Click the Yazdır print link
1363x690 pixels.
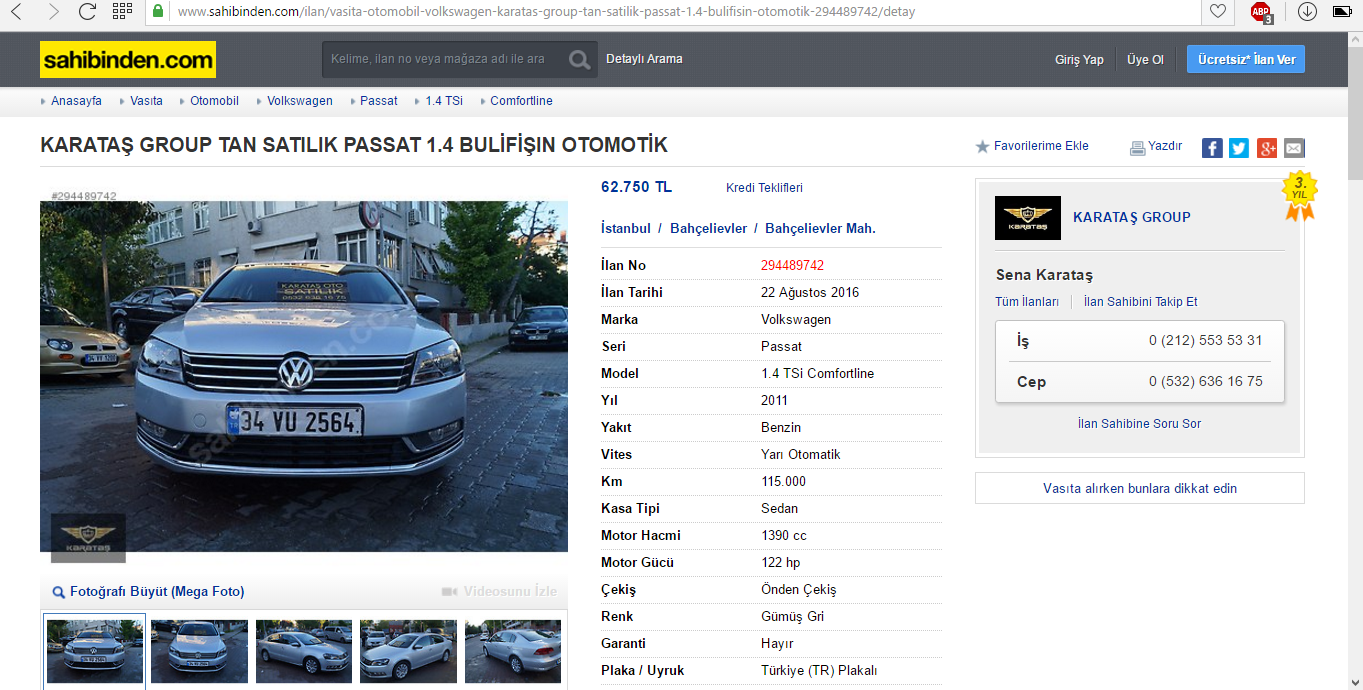1165,146
